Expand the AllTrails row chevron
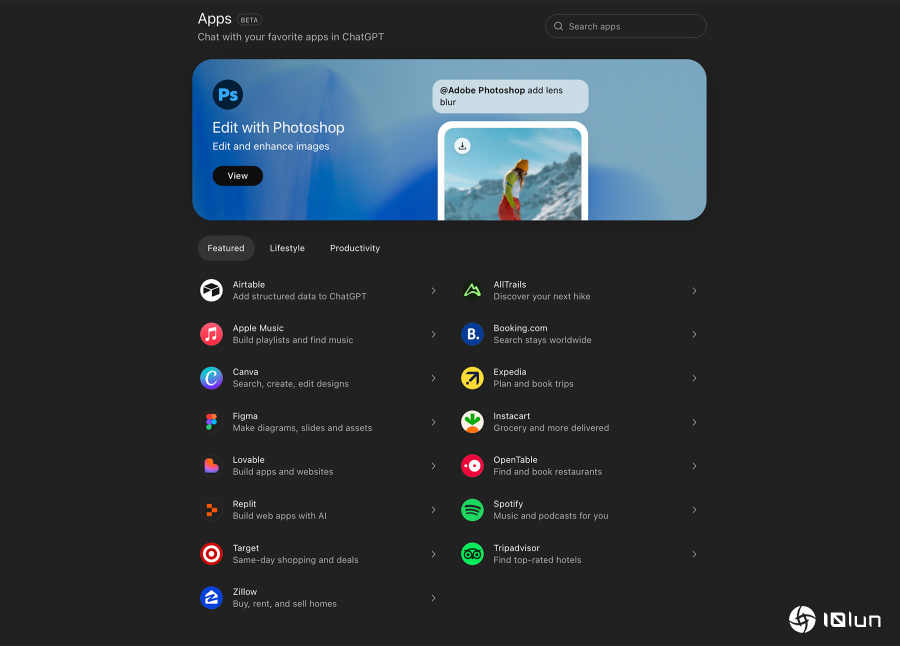The height and width of the screenshot is (646, 900). (695, 291)
